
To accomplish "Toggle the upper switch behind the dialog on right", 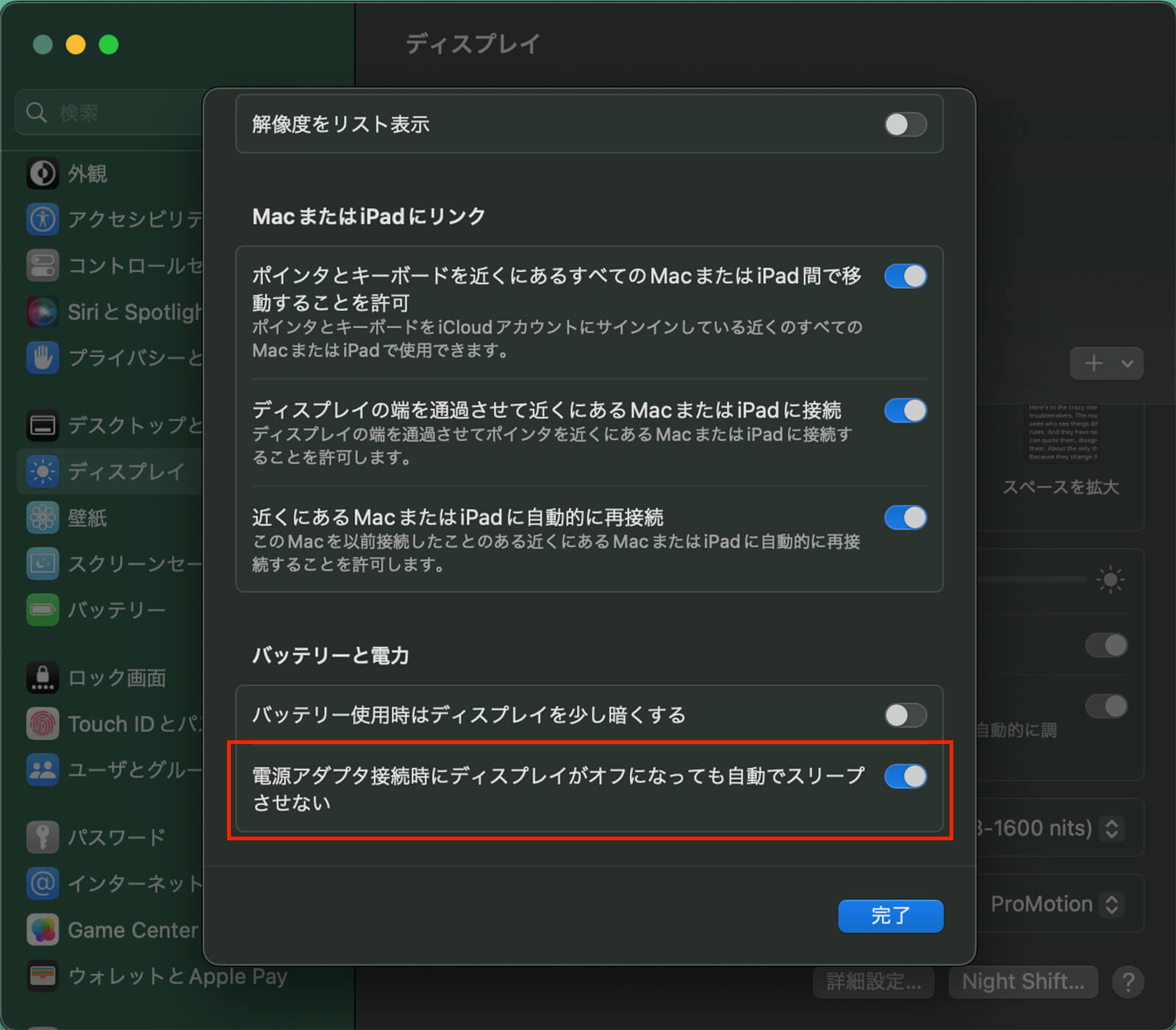I will [x=1106, y=645].
